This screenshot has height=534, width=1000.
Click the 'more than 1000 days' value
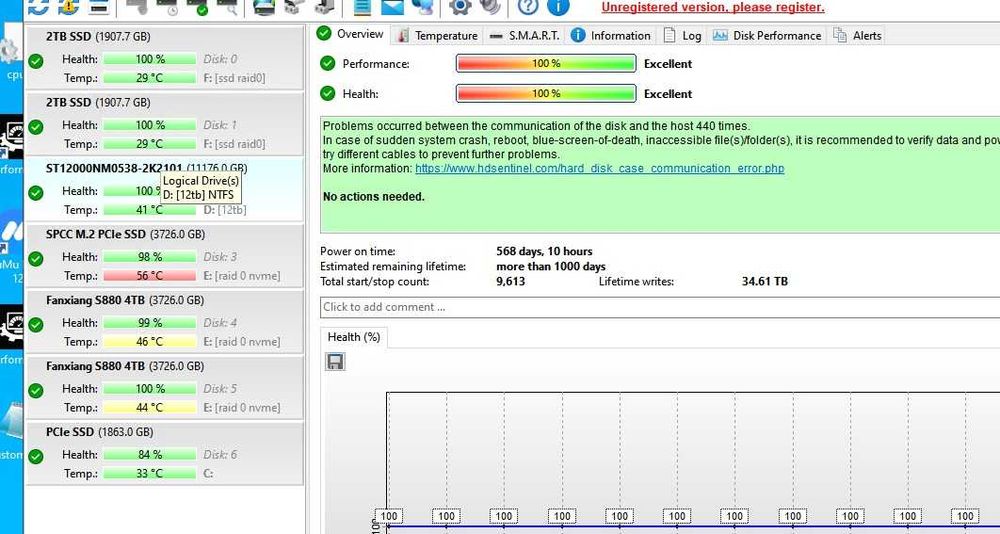pos(551,267)
